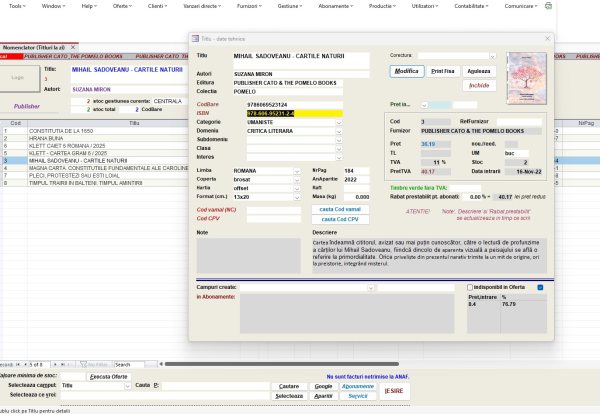This screenshot has width=600, height=414.
Task: Select row TIMPUL TRAIRII IN BALTENI. TIMPUL AMINTIRII
Action: point(94,183)
